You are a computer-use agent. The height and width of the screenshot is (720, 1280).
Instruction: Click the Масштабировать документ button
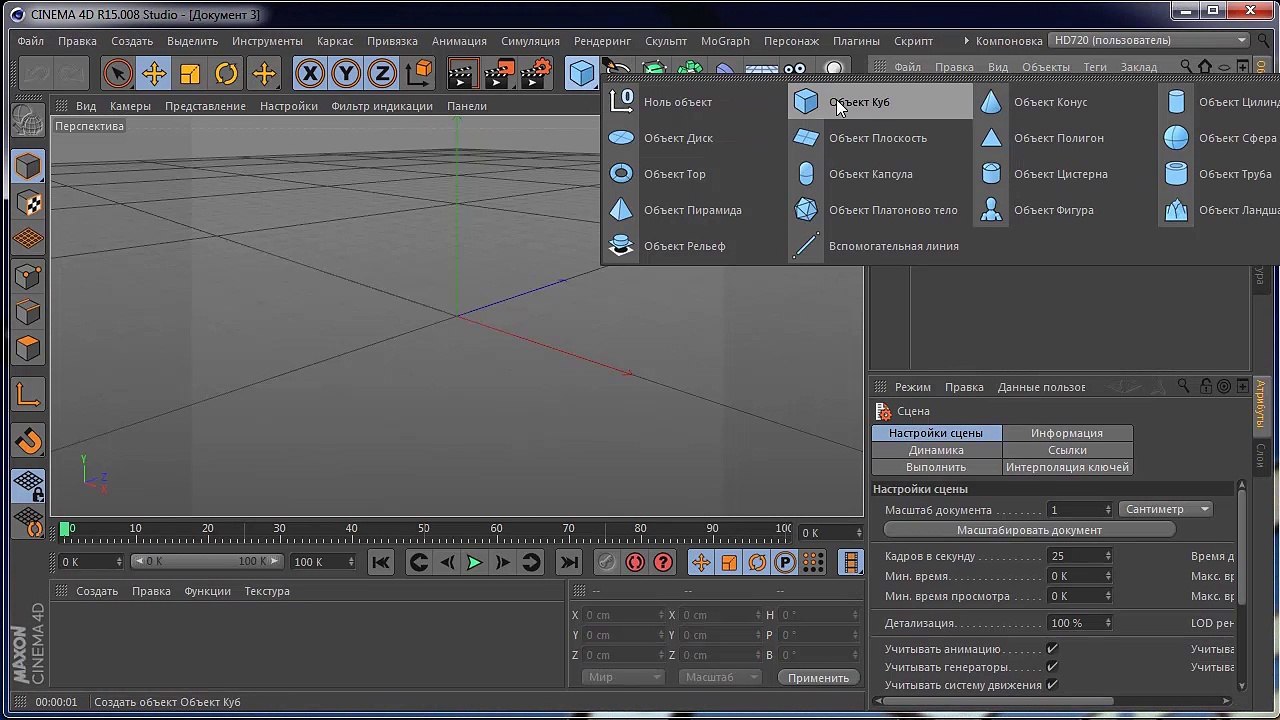click(x=1029, y=530)
